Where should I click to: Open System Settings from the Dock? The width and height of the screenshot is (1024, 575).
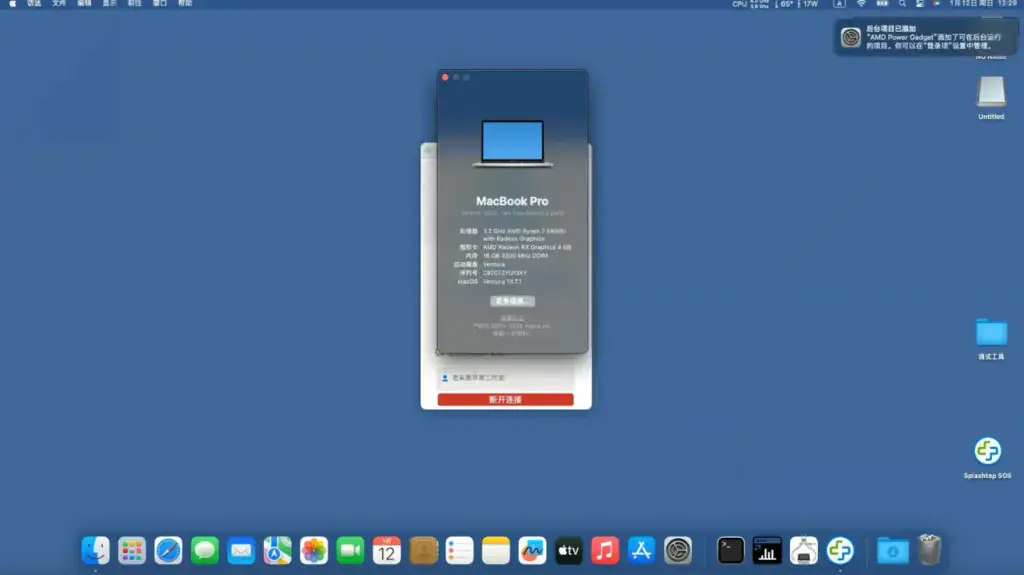[x=678, y=550]
